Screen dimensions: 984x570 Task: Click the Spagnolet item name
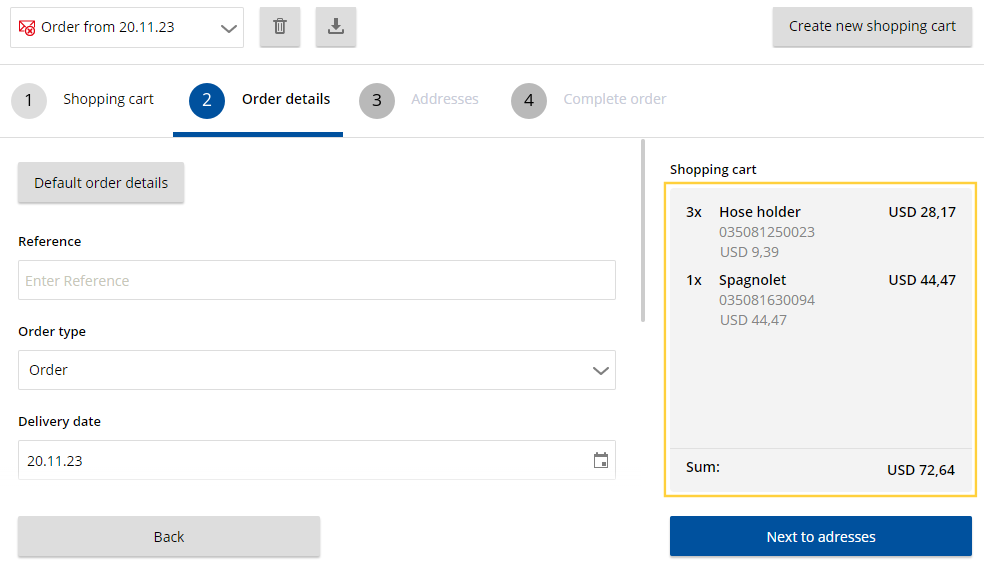(x=752, y=280)
